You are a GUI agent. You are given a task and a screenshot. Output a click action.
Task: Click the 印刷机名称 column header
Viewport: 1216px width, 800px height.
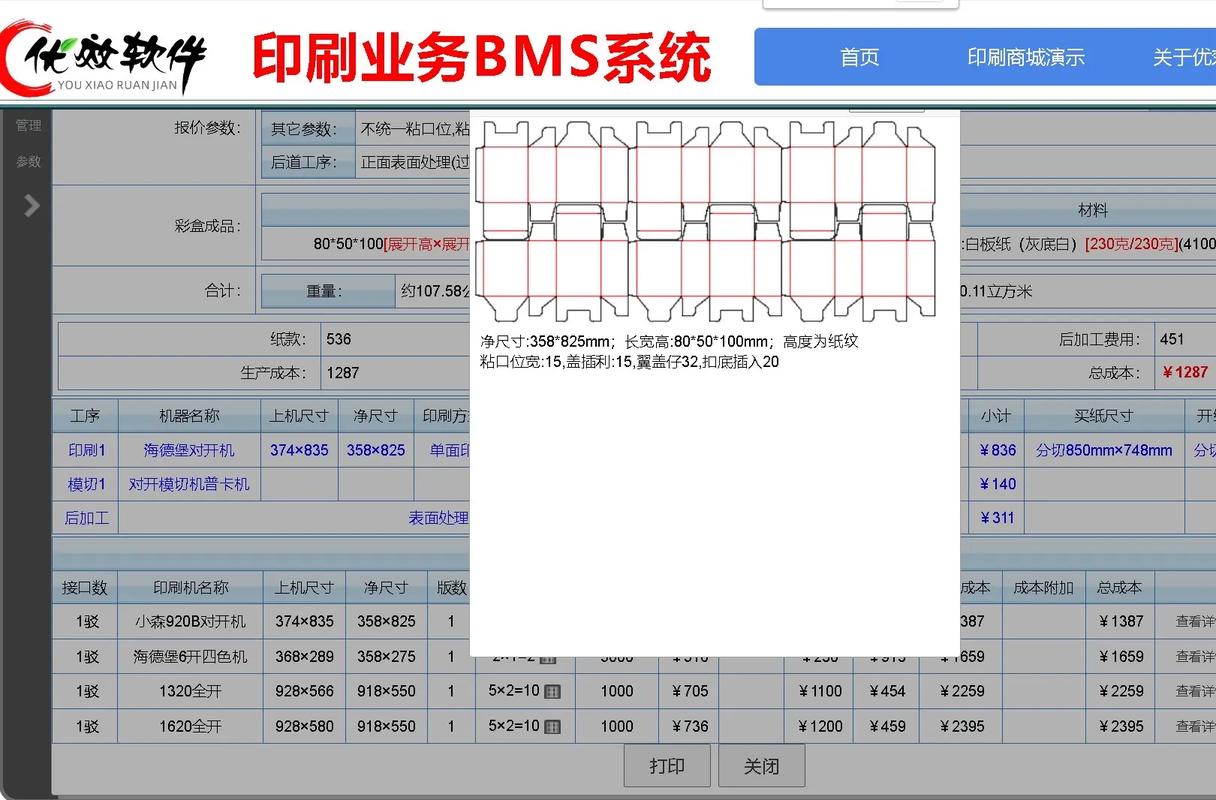[190, 588]
